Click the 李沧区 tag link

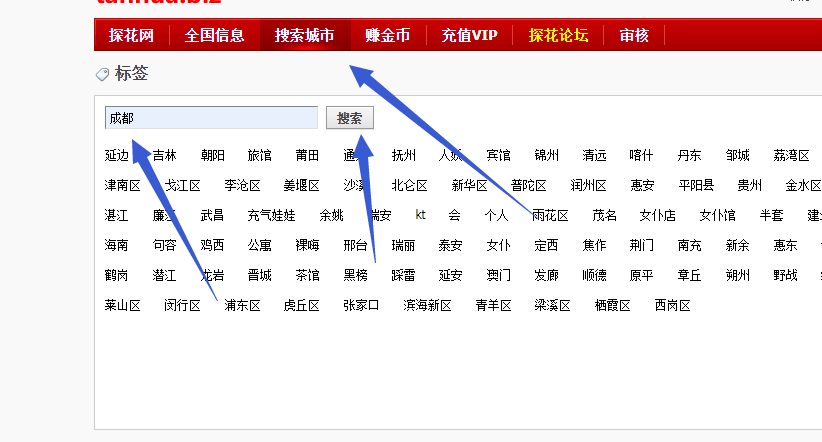pyautogui.click(x=242, y=185)
